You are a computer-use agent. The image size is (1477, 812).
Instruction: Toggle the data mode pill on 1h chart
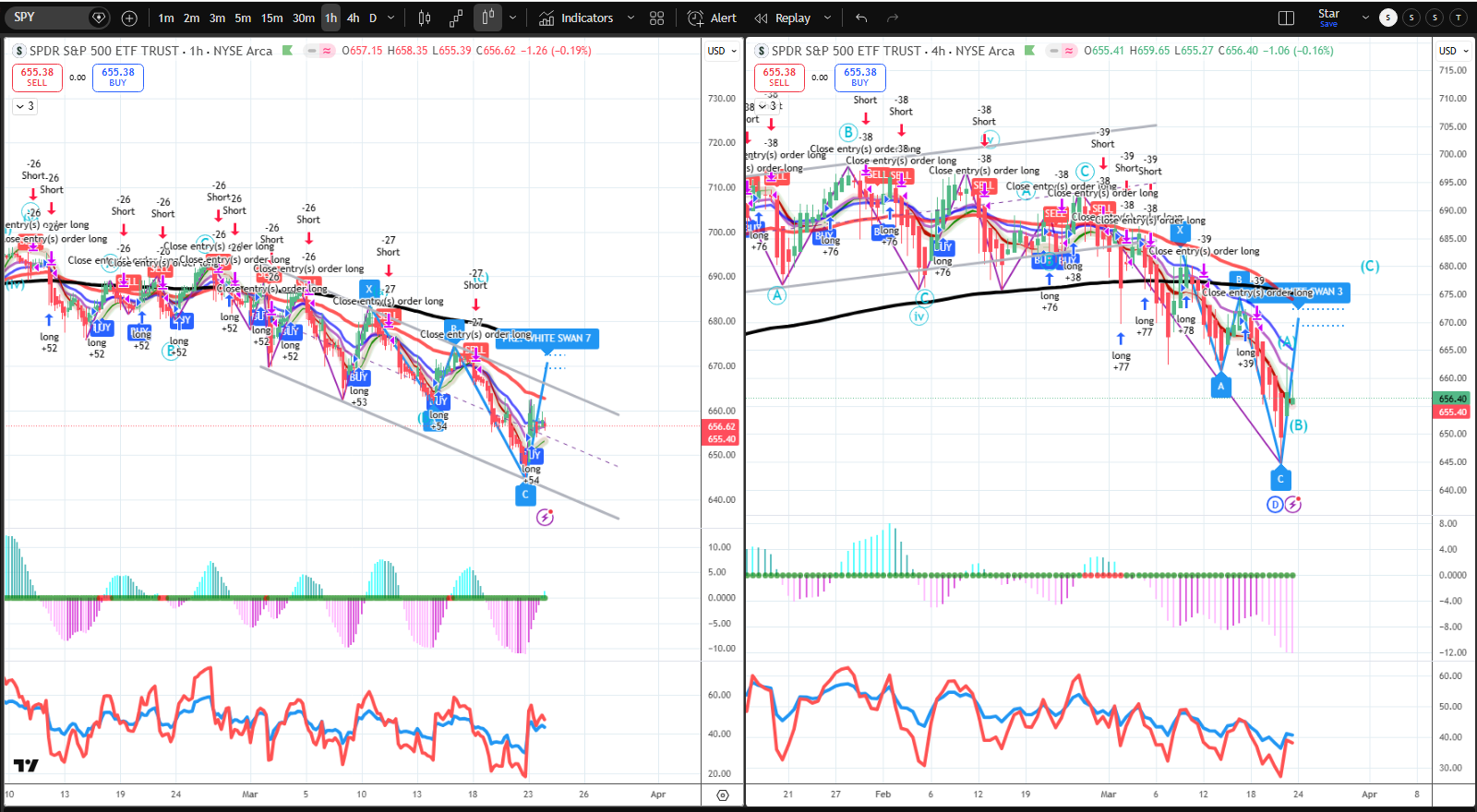319,51
